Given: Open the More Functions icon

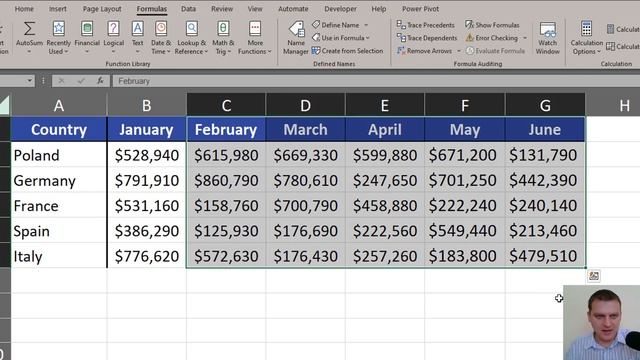Looking at the screenshot, I should click(x=255, y=29).
